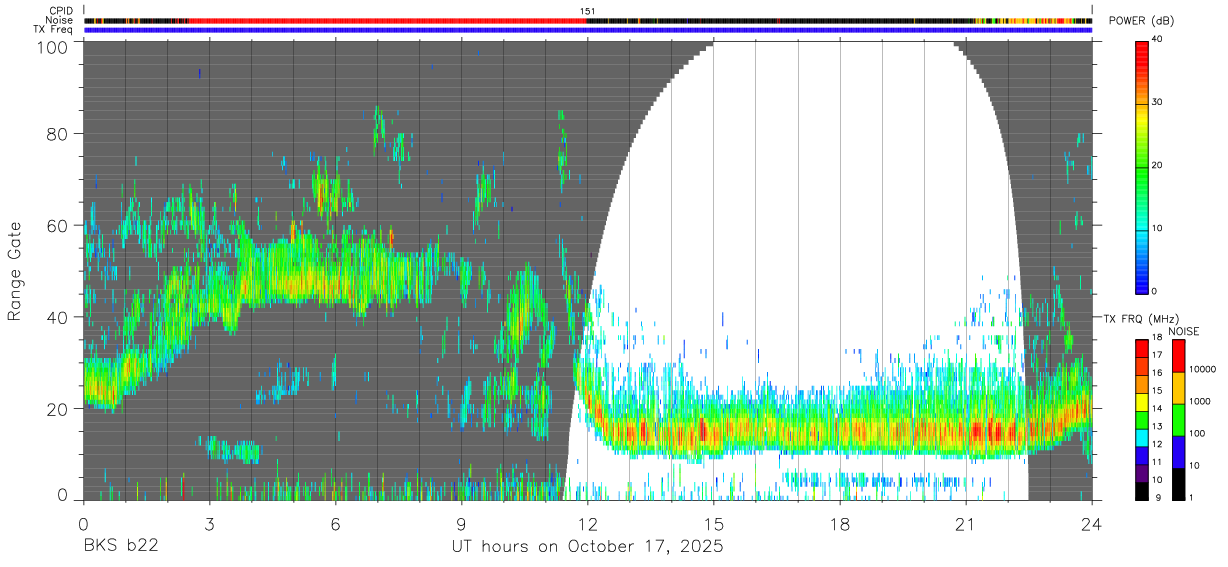1228x567 pixels.
Task: Click the 40 tick on Range Gate axis
Action: coord(59,317)
